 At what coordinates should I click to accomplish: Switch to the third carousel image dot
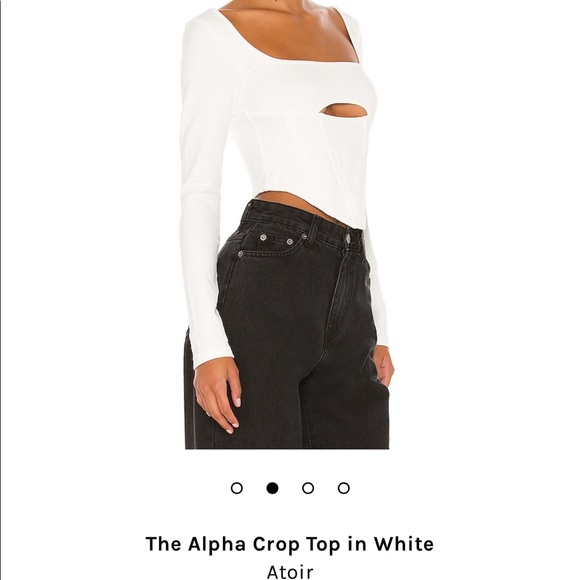coord(308,488)
